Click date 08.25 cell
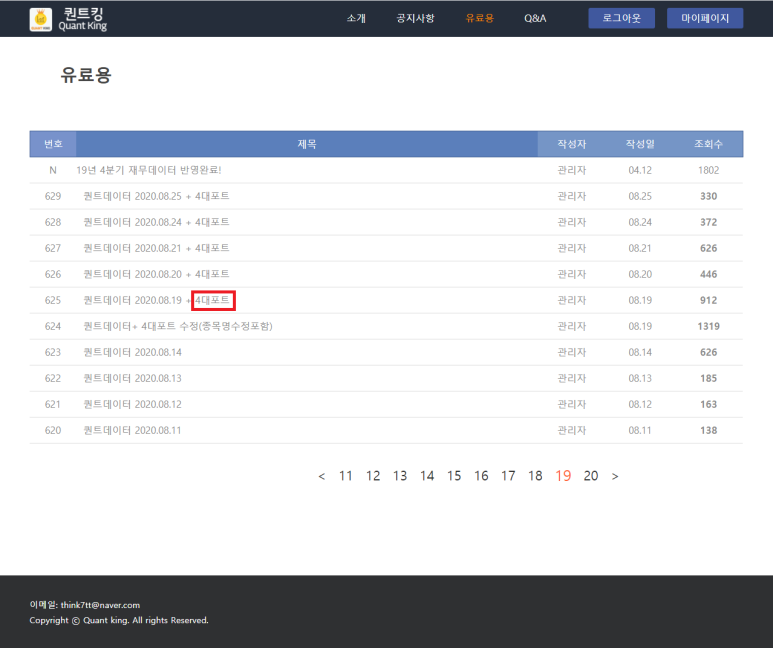 [640, 196]
